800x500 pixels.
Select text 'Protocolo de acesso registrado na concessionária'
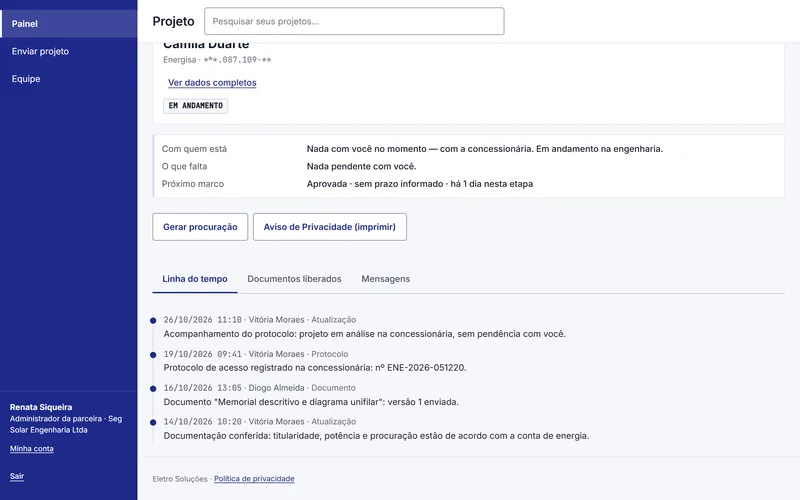pyautogui.click(x=267, y=368)
